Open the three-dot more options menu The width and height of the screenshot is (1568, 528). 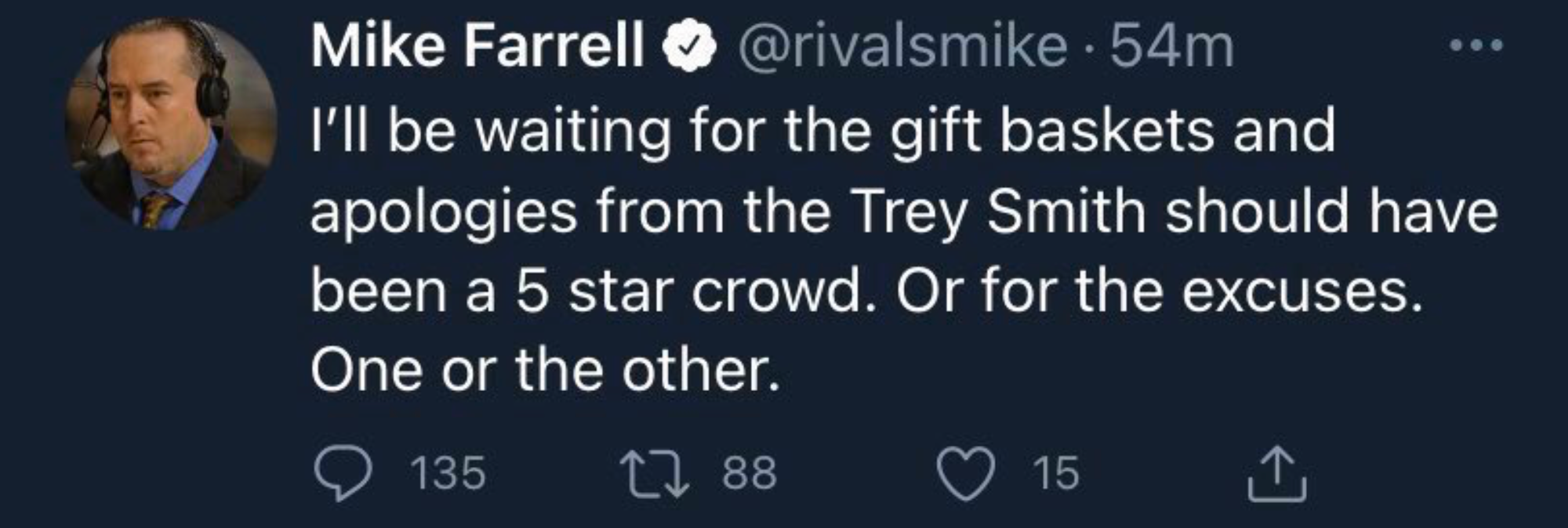click(x=1475, y=45)
